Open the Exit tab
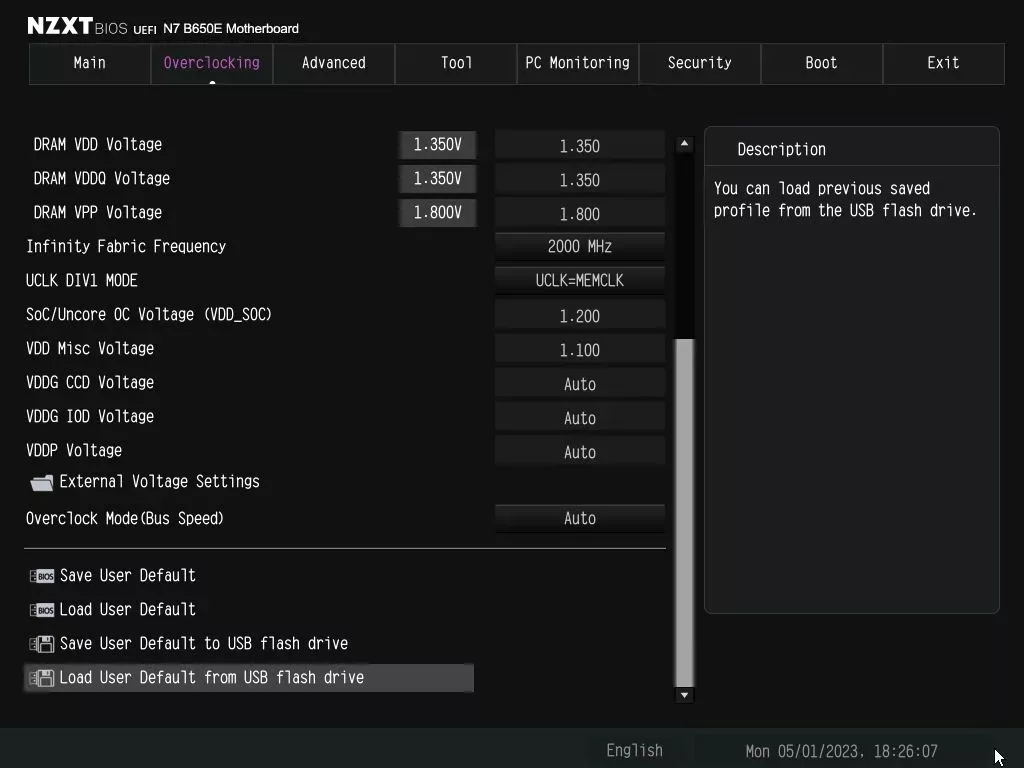The image size is (1024, 768). pyautogui.click(x=943, y=63)
